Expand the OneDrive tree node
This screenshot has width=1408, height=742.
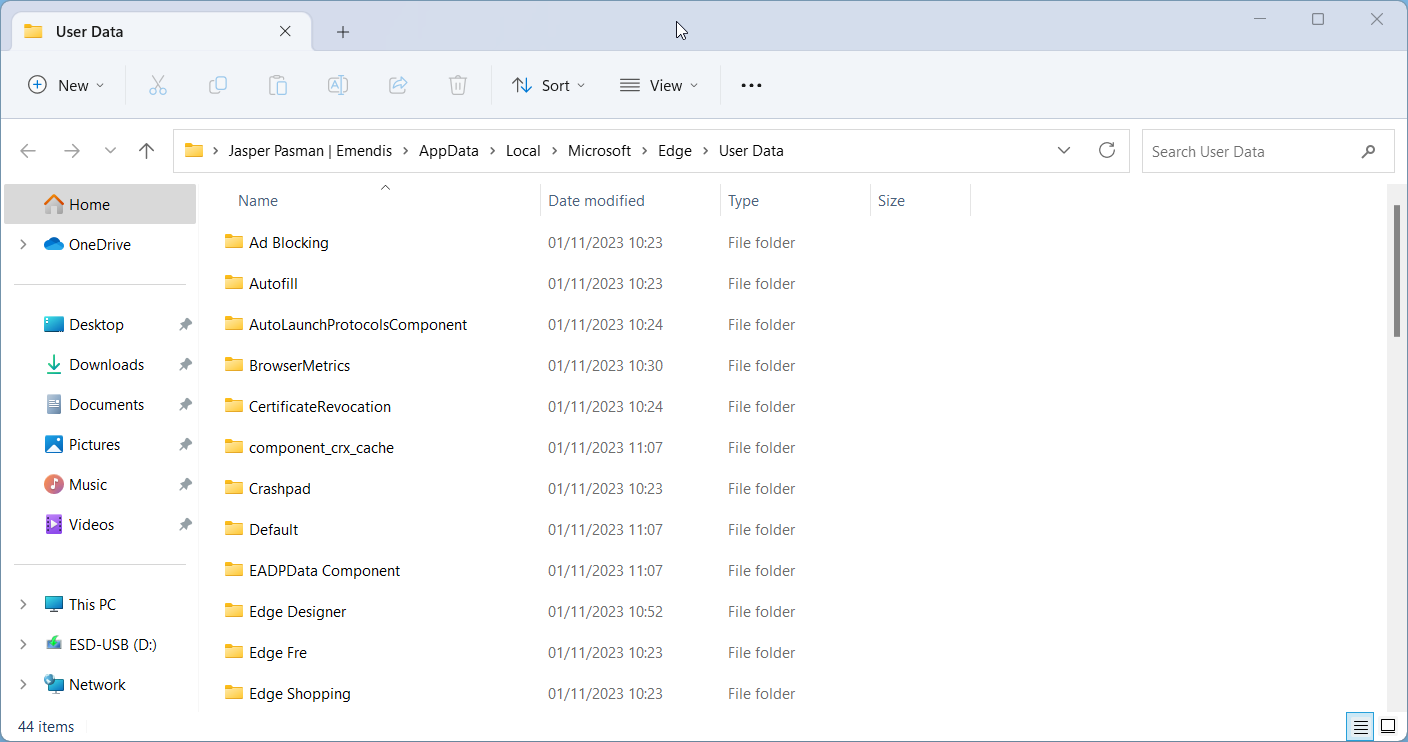click(x=23, y=245)
